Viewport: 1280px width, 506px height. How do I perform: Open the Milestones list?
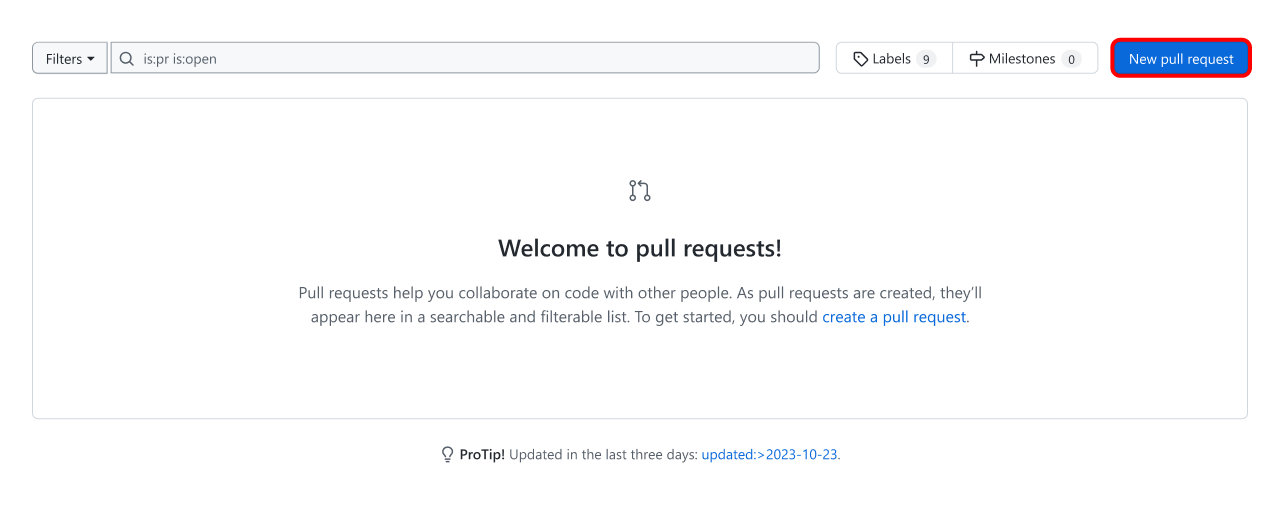1025,58
